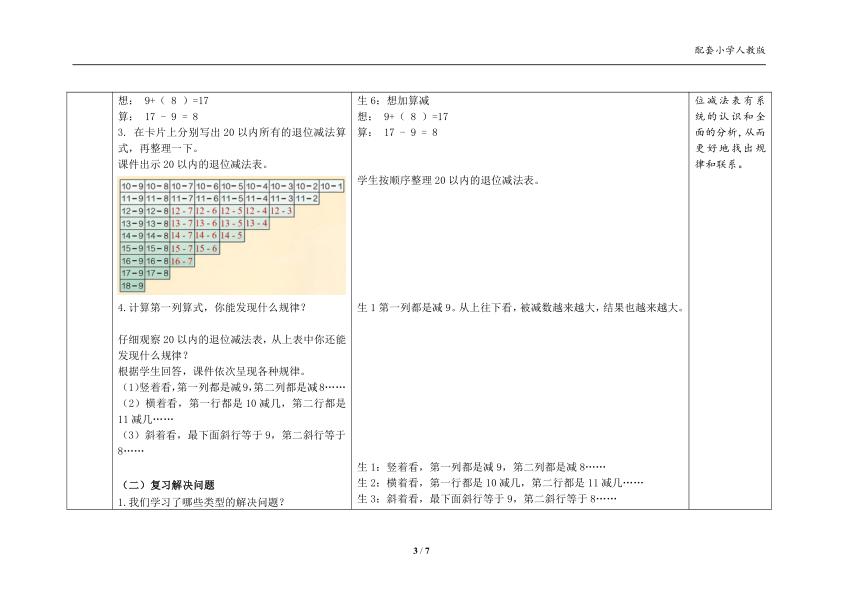The width and height of the screenshot is (860, 608).
Task: Click the "10-9" cell in the subtraction table
Action: [x=133, y=186]
